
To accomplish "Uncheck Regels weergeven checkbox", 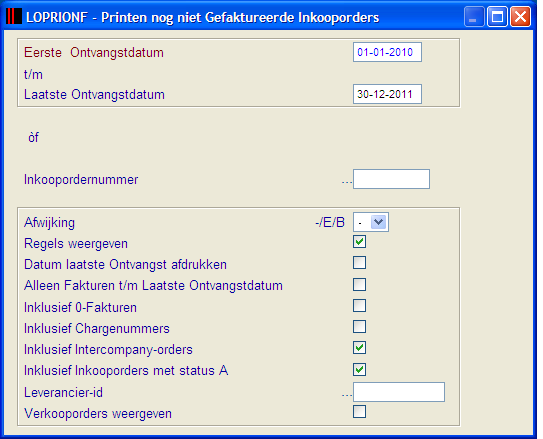I will coord(359,242).
